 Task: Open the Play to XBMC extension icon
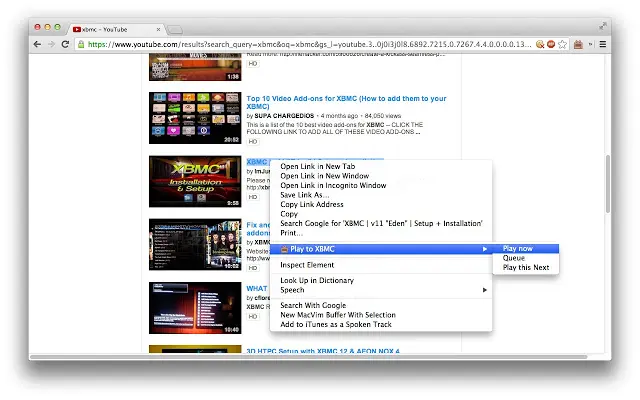coord(578,44)
